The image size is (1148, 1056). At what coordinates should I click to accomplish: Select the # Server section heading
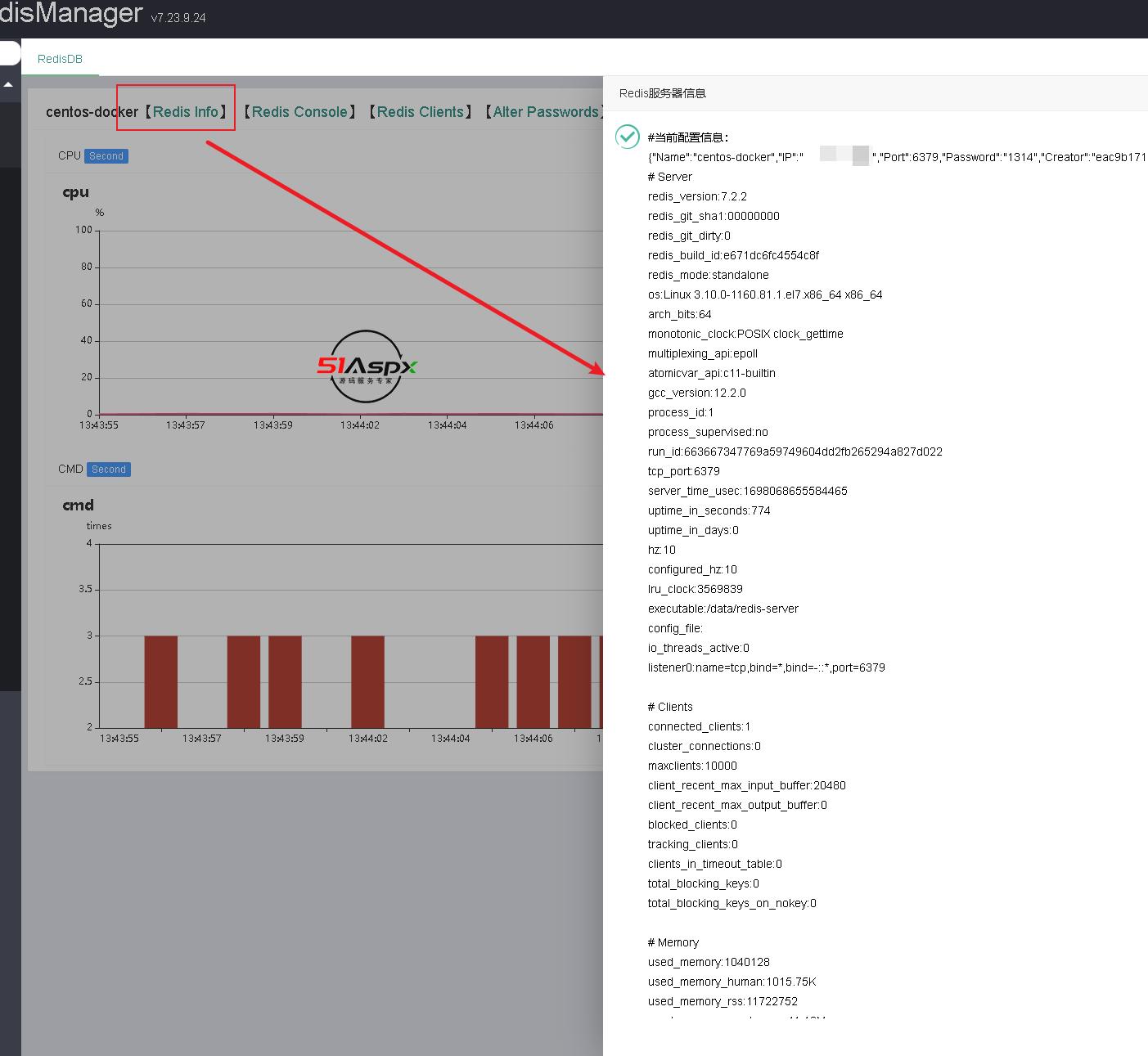point(670,177)
